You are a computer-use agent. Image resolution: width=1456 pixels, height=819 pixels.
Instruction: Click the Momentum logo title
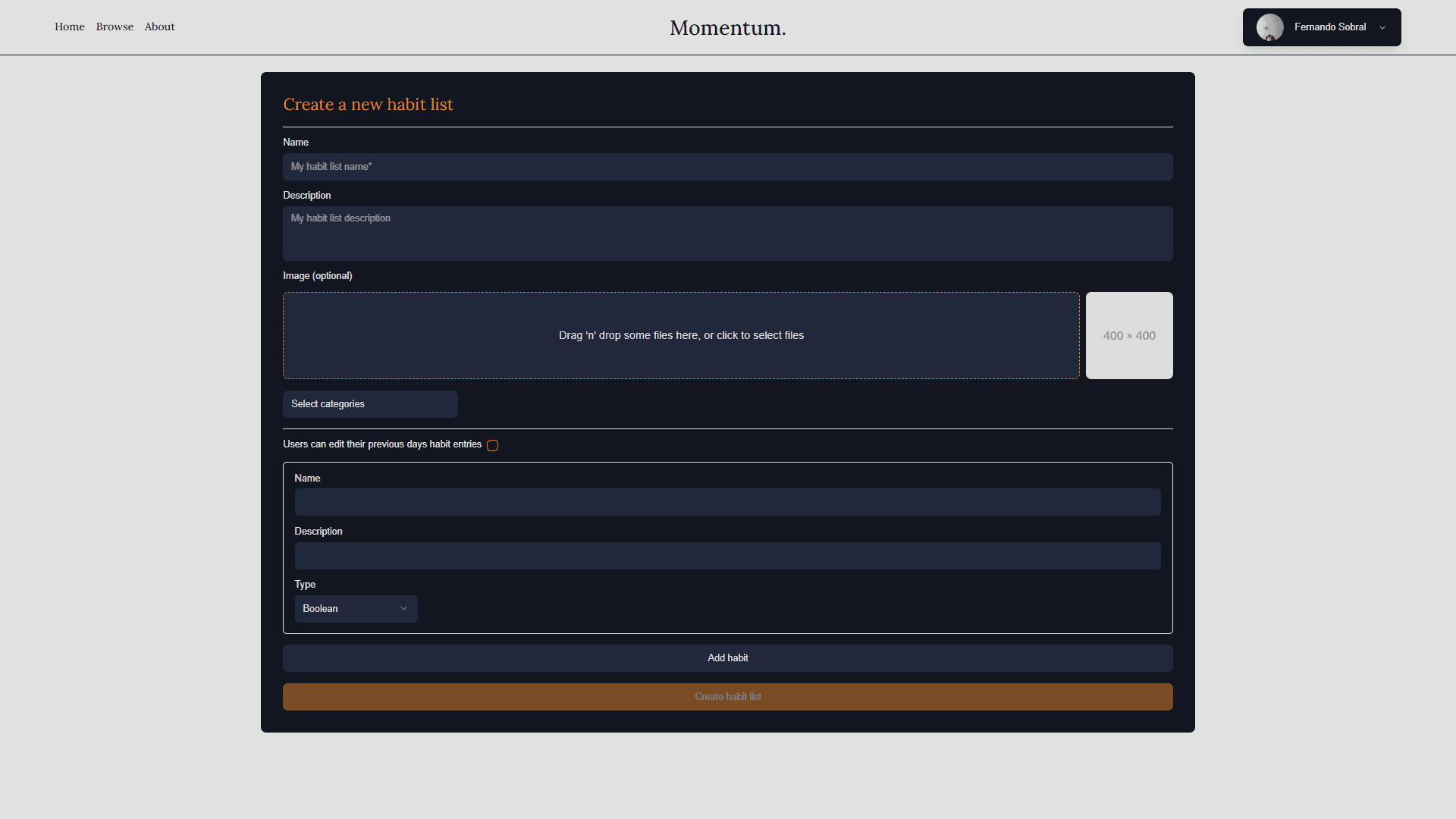[727, 28]
